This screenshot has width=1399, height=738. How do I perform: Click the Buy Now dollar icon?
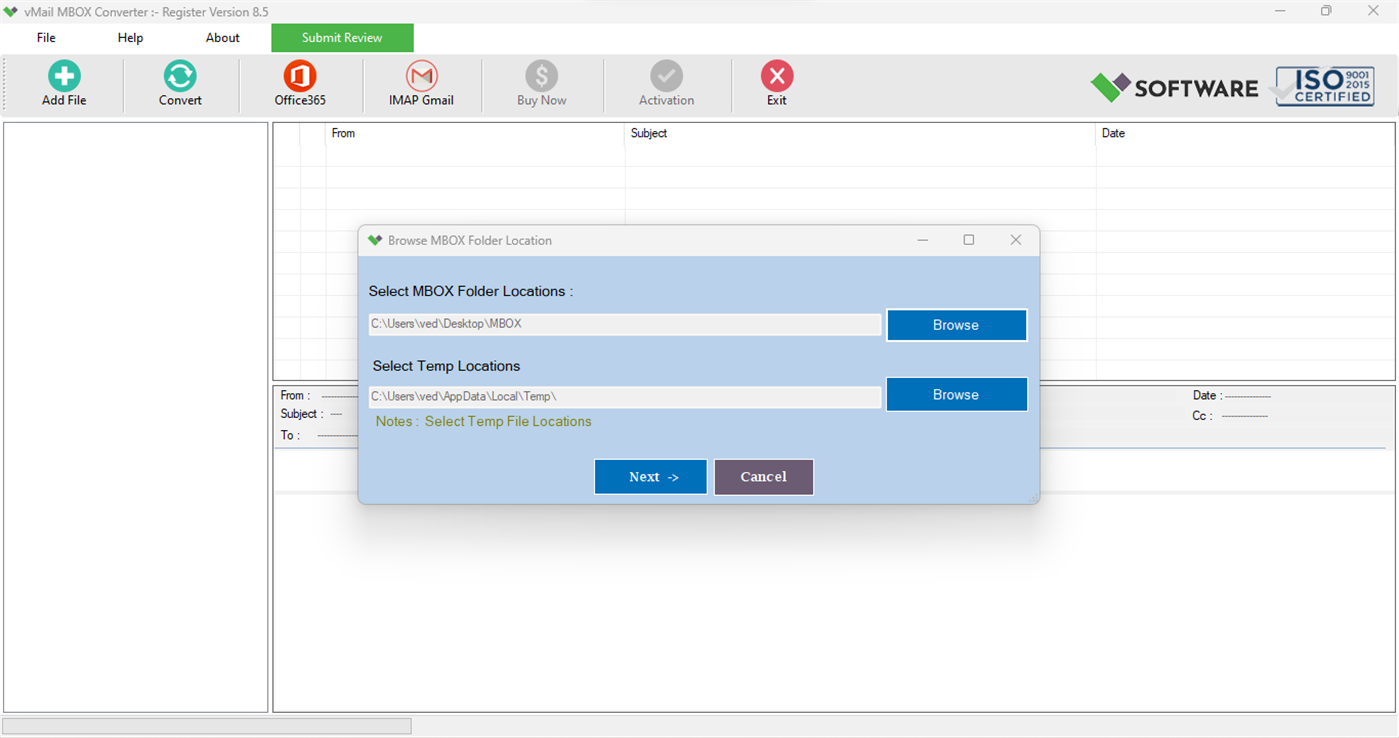click(x=542, y=82)
